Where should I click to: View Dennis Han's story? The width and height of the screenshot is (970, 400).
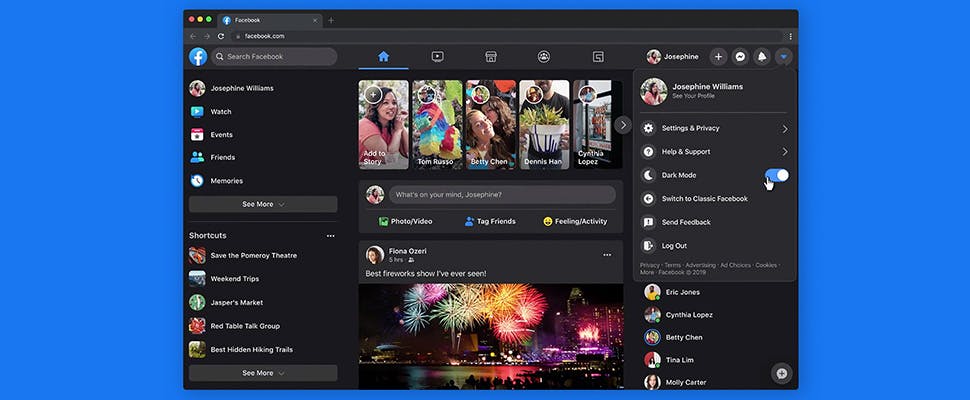pyautogui.click(x=544, y=125)
